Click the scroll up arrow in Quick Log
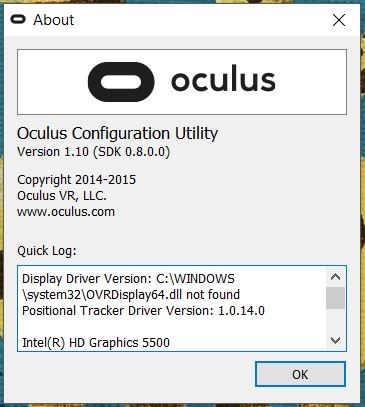Image resolution: width=365 pixels, height=407 pixels. tap(335, 277)
